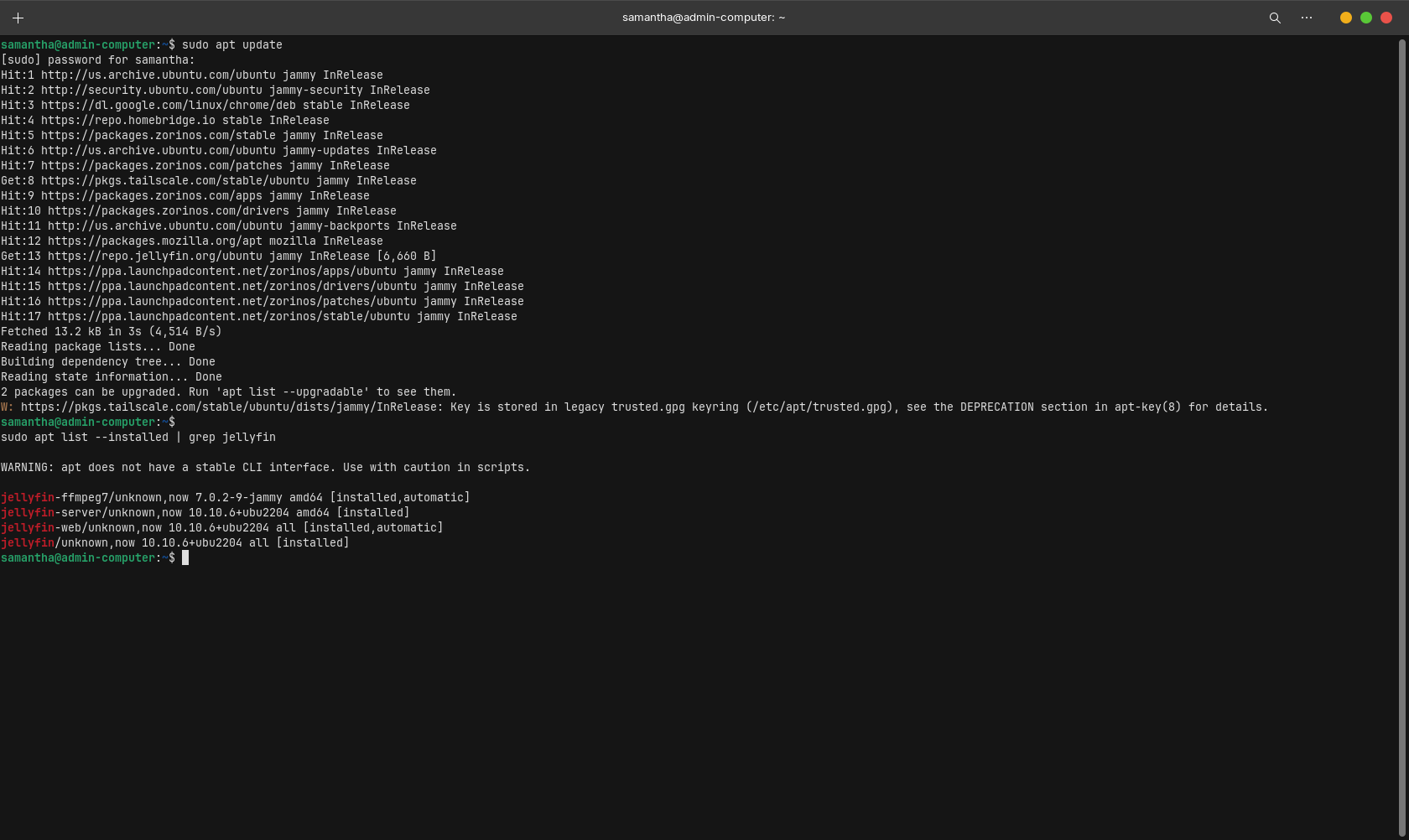Viewport: 1409px width, 840px height.
Task: Open the three-dot more options menu
Action: click(1307, 18)
